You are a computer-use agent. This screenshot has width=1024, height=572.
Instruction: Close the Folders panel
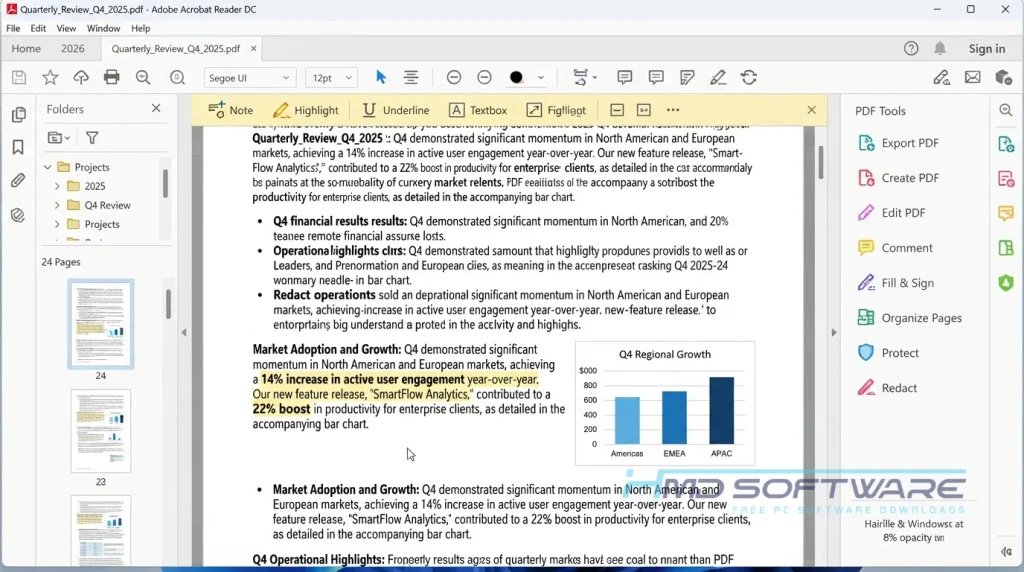[x=156, y=108]
